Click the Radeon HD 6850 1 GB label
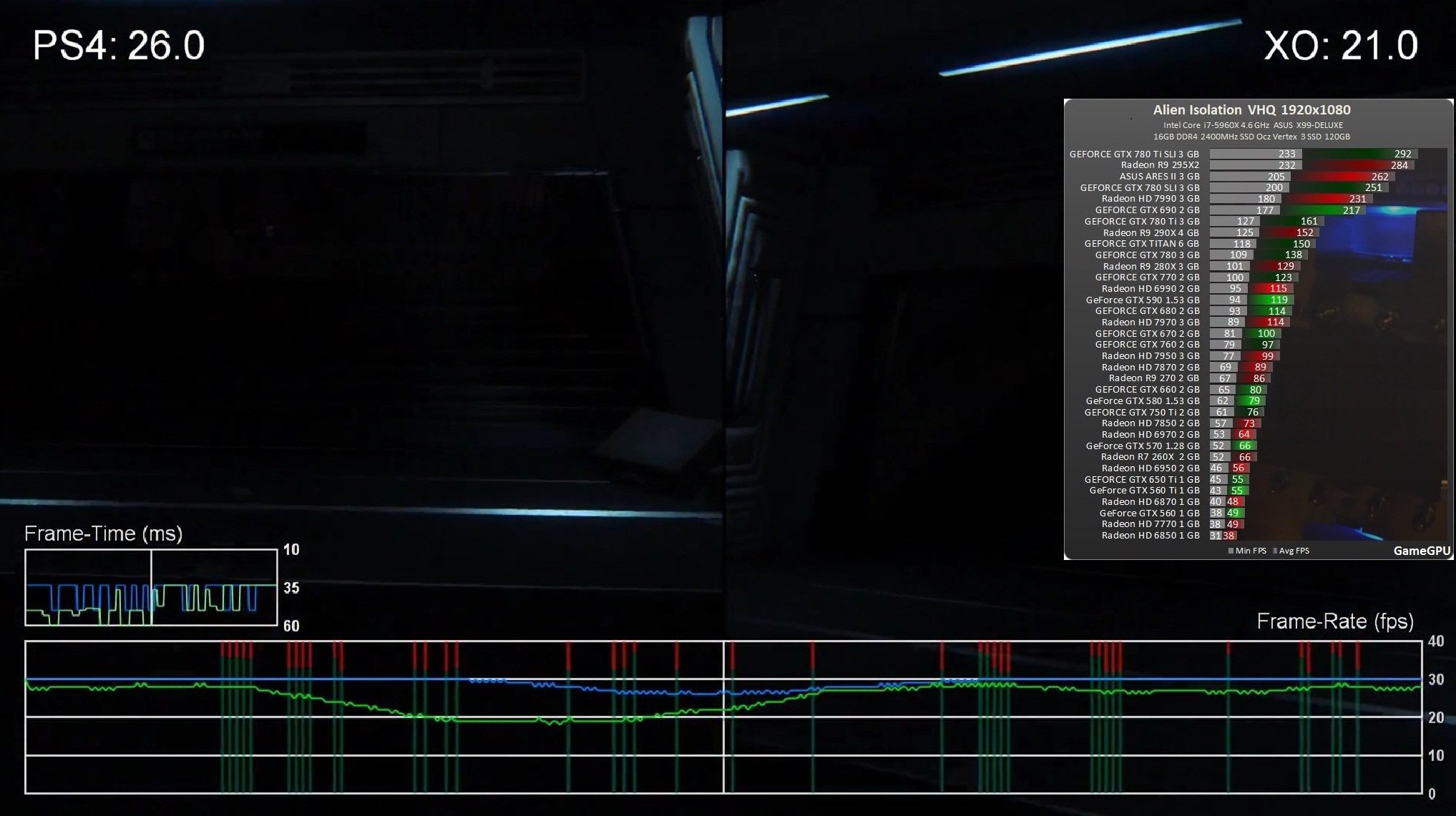The width and height of the screenshot is (1456, 816). pyautogui.click(x=1150, y=536)
